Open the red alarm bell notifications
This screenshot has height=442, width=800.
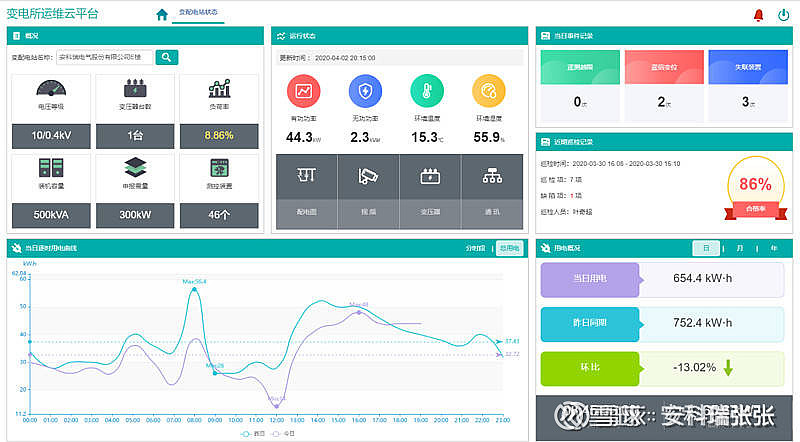758,15
